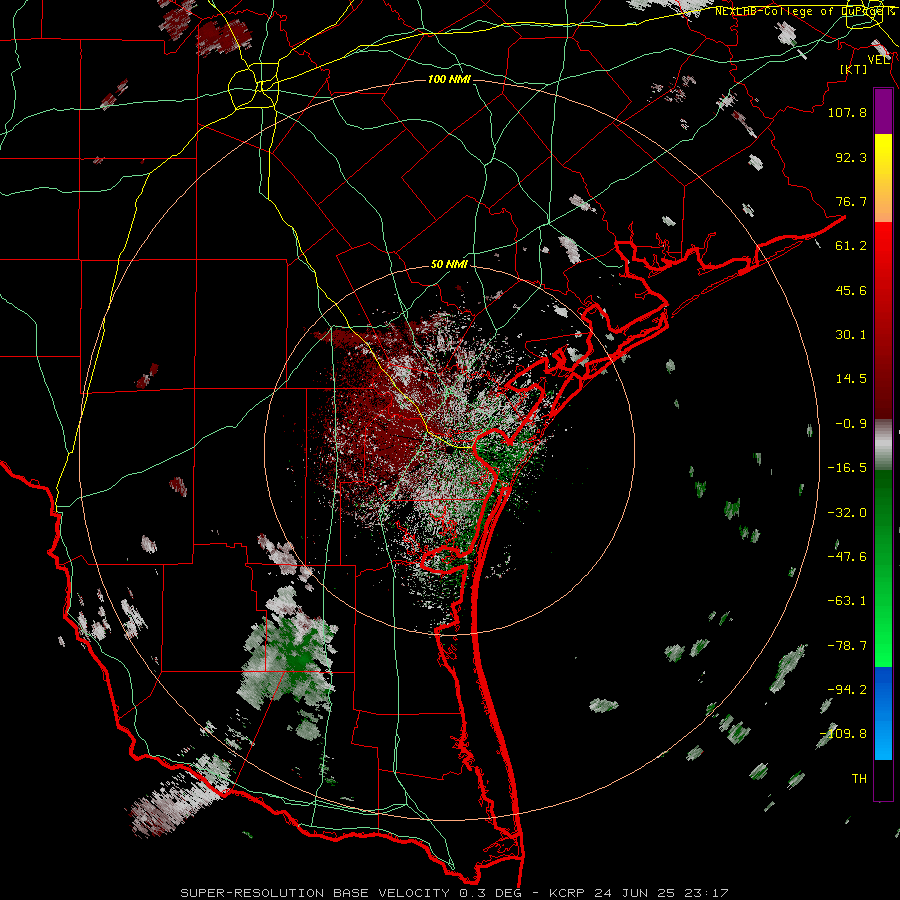Screen dimensions: 900x900
Task: Pick the blue segment of the color bar
Action: [883, 713]
